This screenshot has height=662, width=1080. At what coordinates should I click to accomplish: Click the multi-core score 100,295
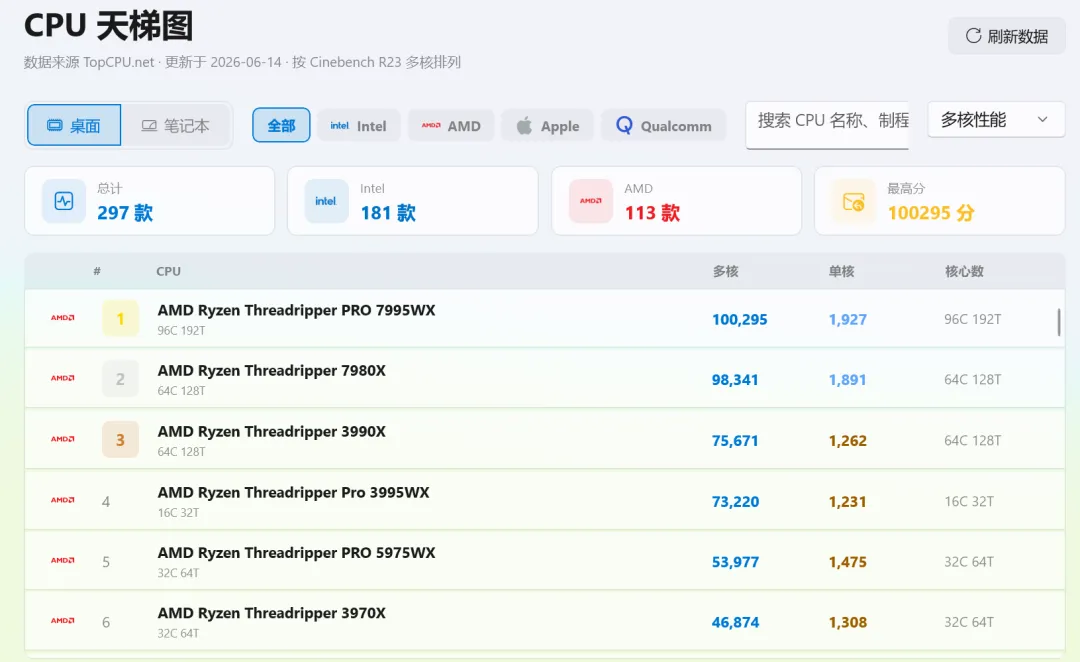[x=739, y=320]
